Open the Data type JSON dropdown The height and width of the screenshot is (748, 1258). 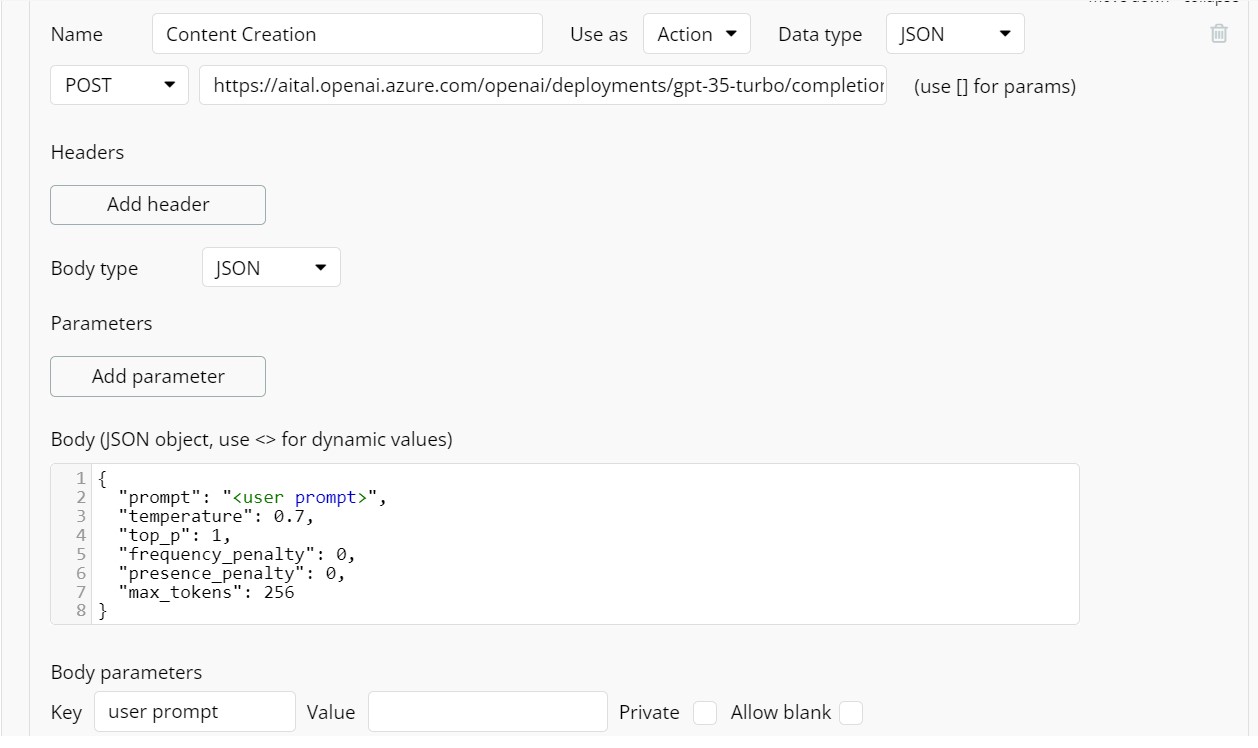(954, 34)
